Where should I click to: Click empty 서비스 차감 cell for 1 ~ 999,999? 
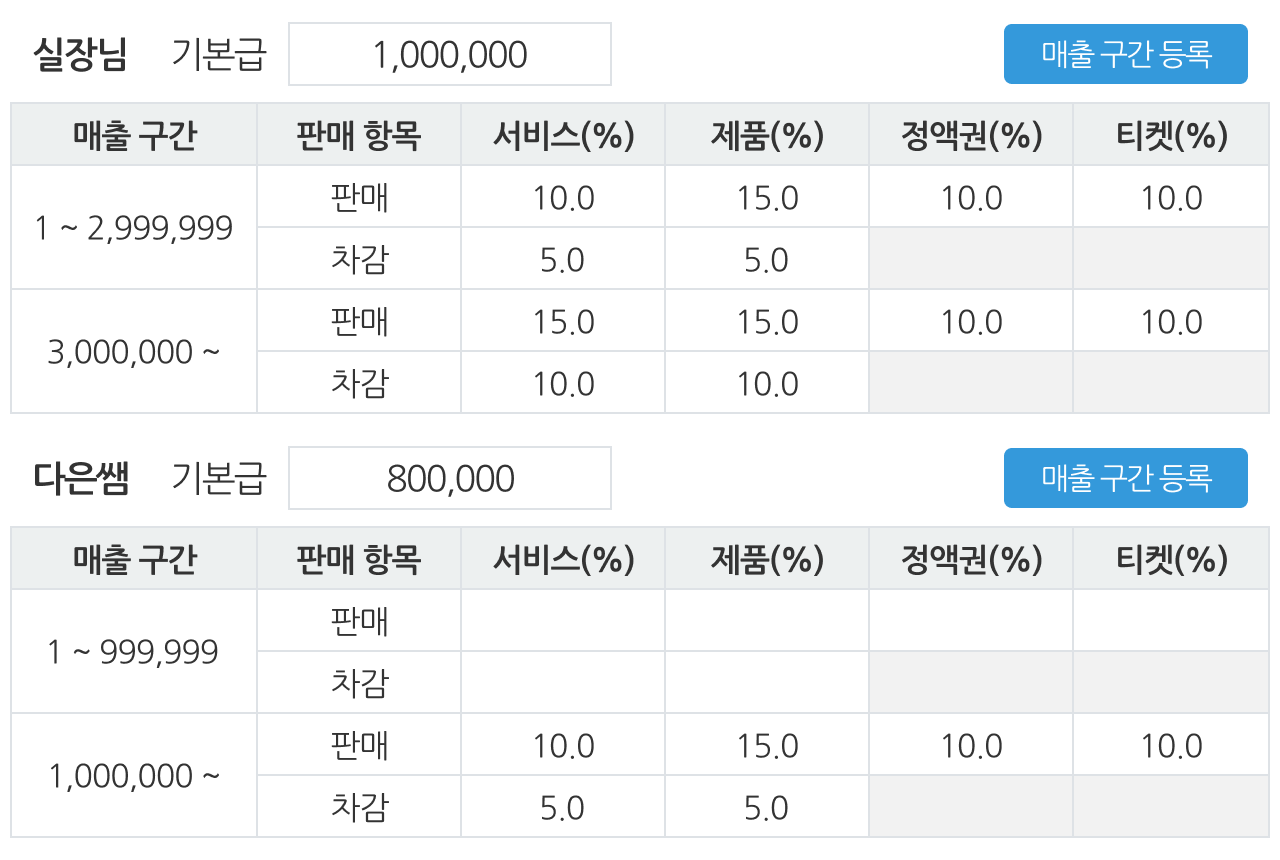(x=563, y=683)
